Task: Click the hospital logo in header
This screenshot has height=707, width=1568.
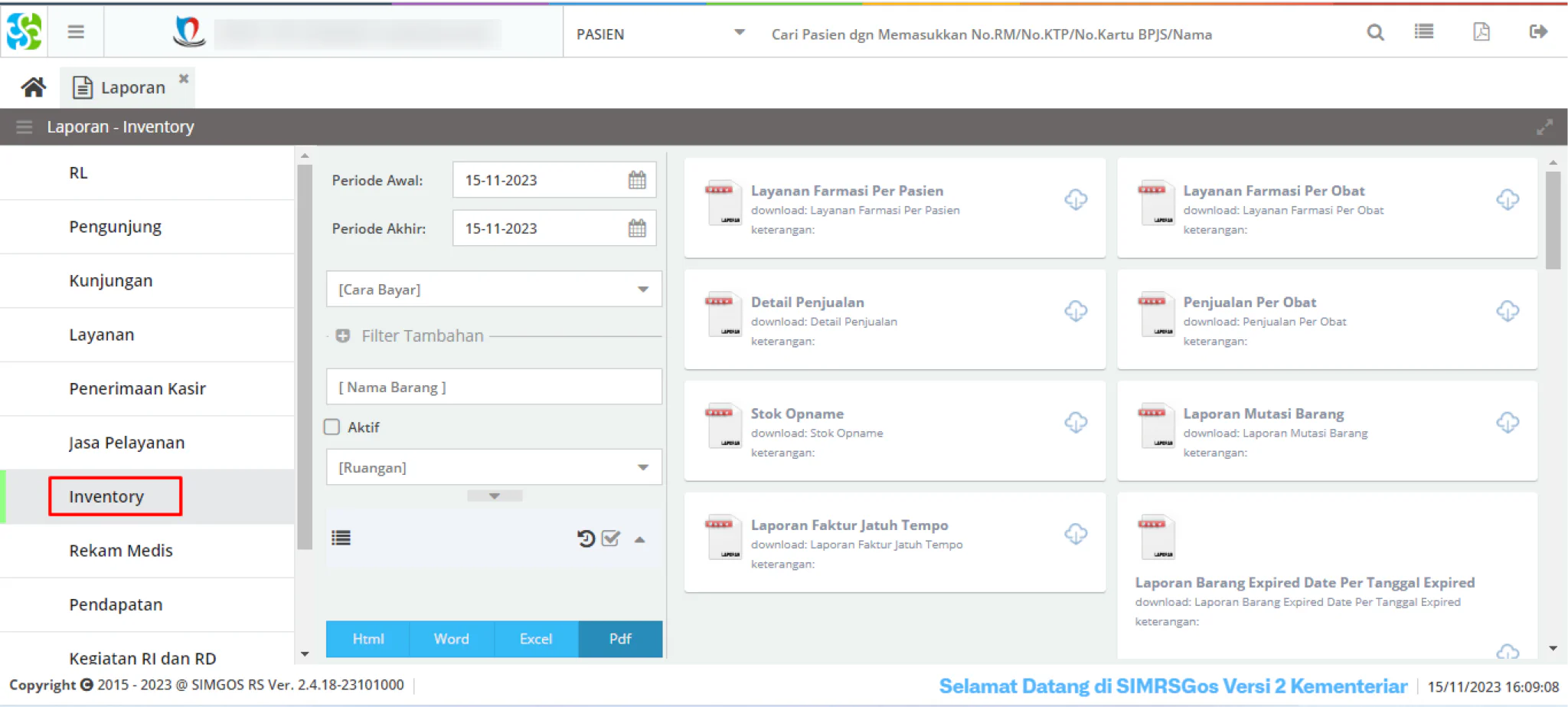Action: [188, 31]
